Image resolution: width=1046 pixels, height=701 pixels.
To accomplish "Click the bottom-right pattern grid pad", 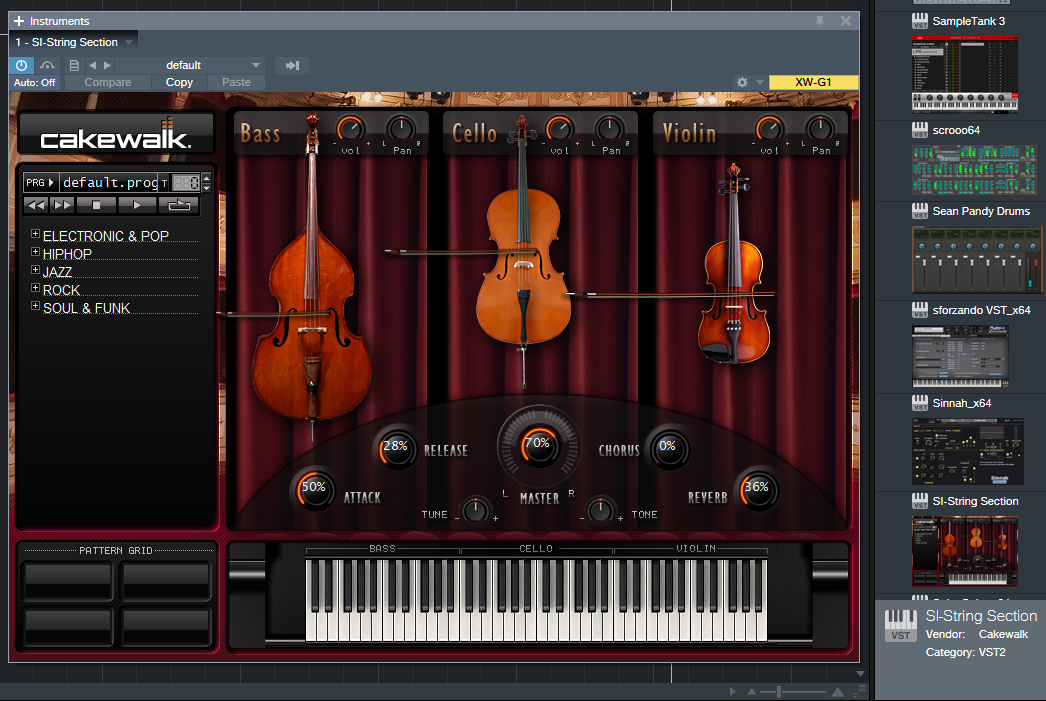I will point(166,626).
